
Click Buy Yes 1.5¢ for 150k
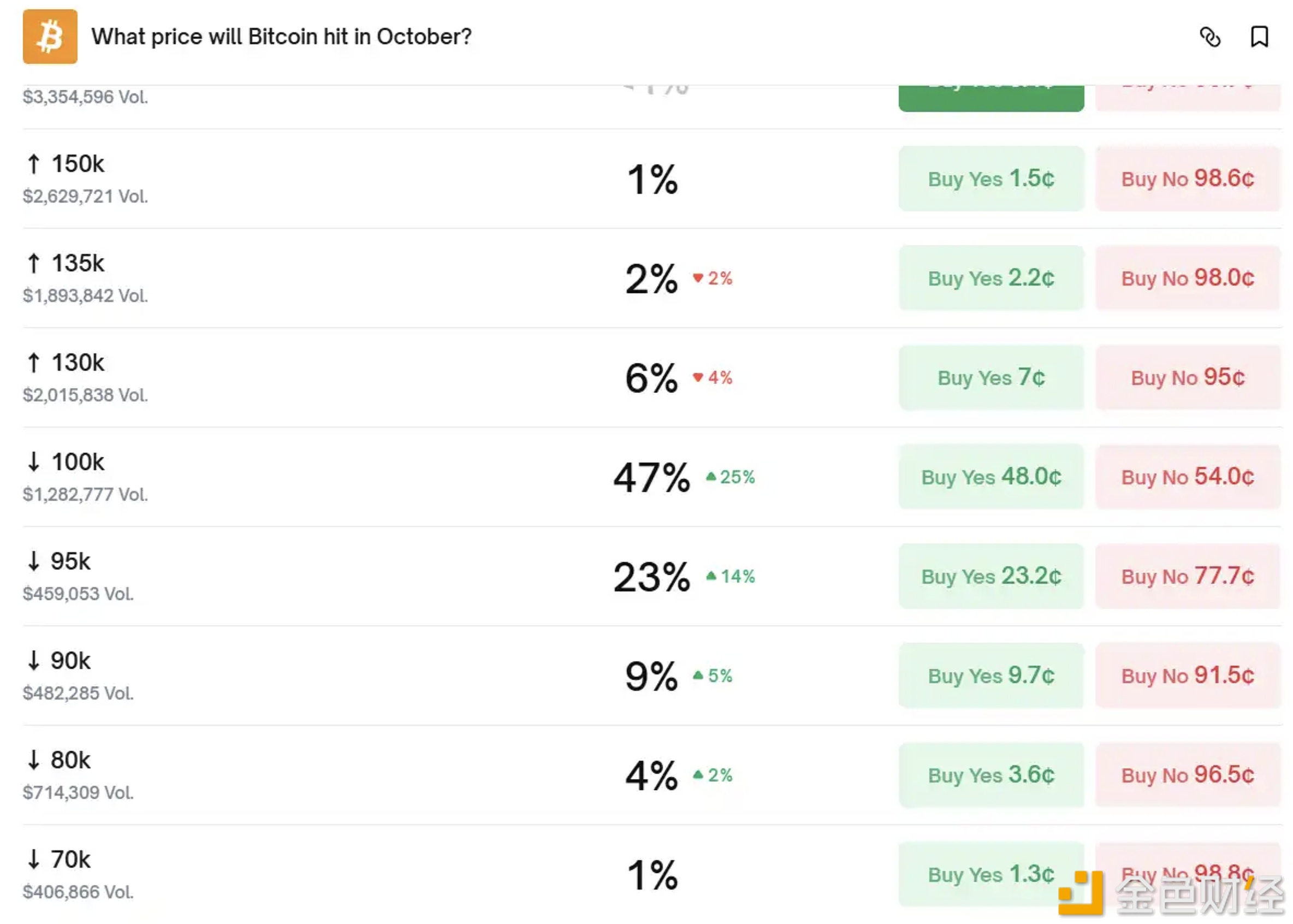point(990,179)
